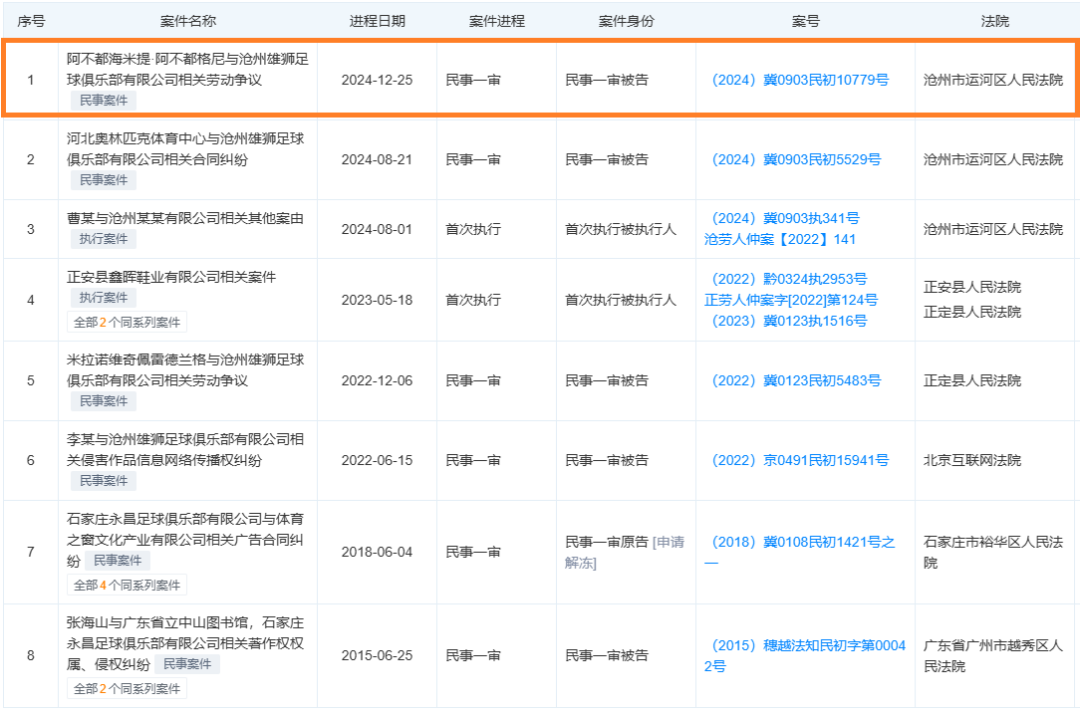
Task: Select case title 河北奥林匹克体育中心与沧州雄狮足球俱乐部
Action: click(185, 149)
